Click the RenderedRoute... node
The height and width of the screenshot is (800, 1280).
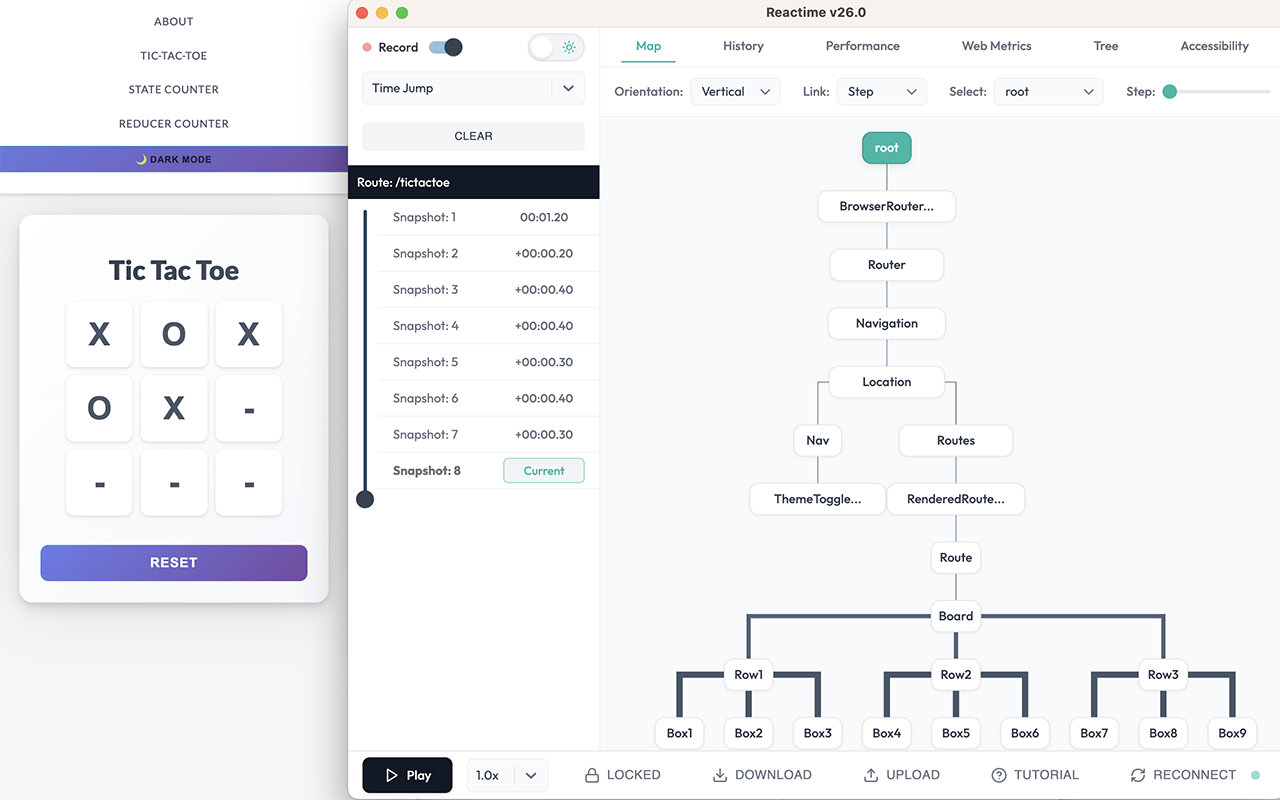(956, 499)
